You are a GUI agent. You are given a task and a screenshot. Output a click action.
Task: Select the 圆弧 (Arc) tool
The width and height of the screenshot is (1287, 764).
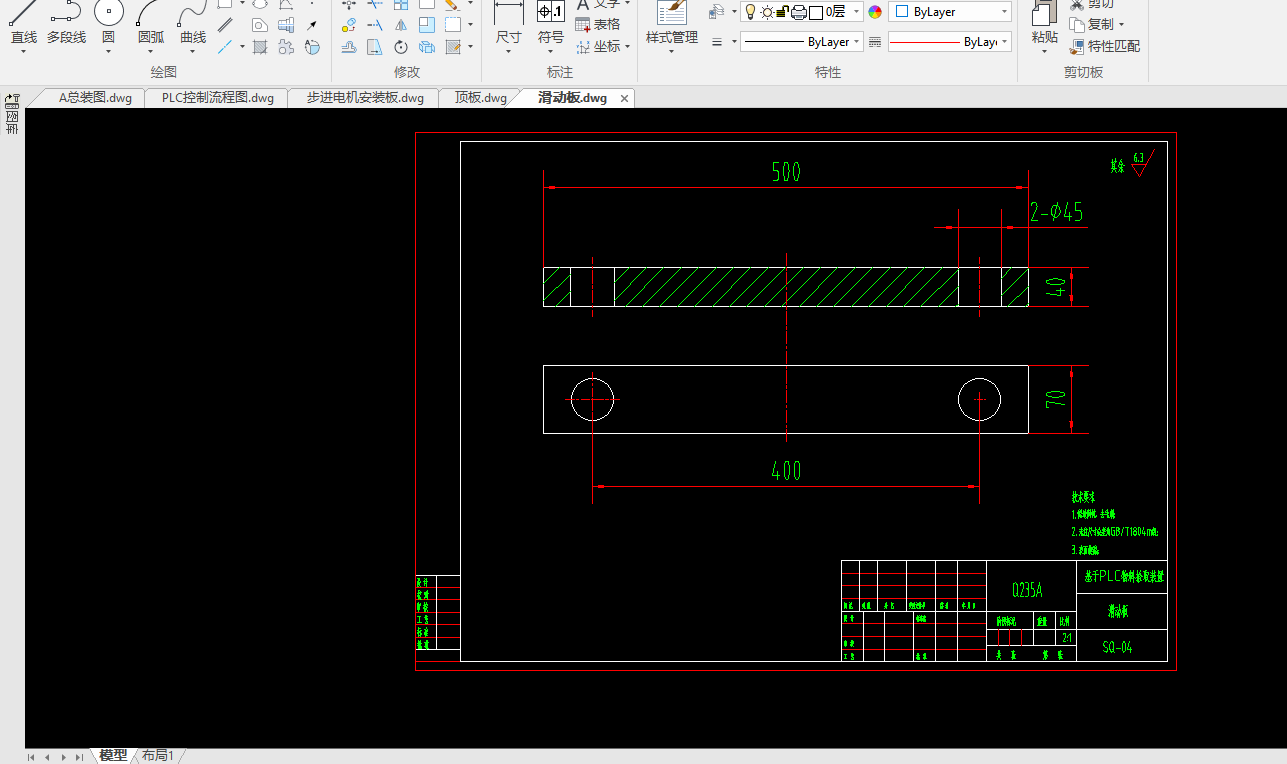pos(151,22)
